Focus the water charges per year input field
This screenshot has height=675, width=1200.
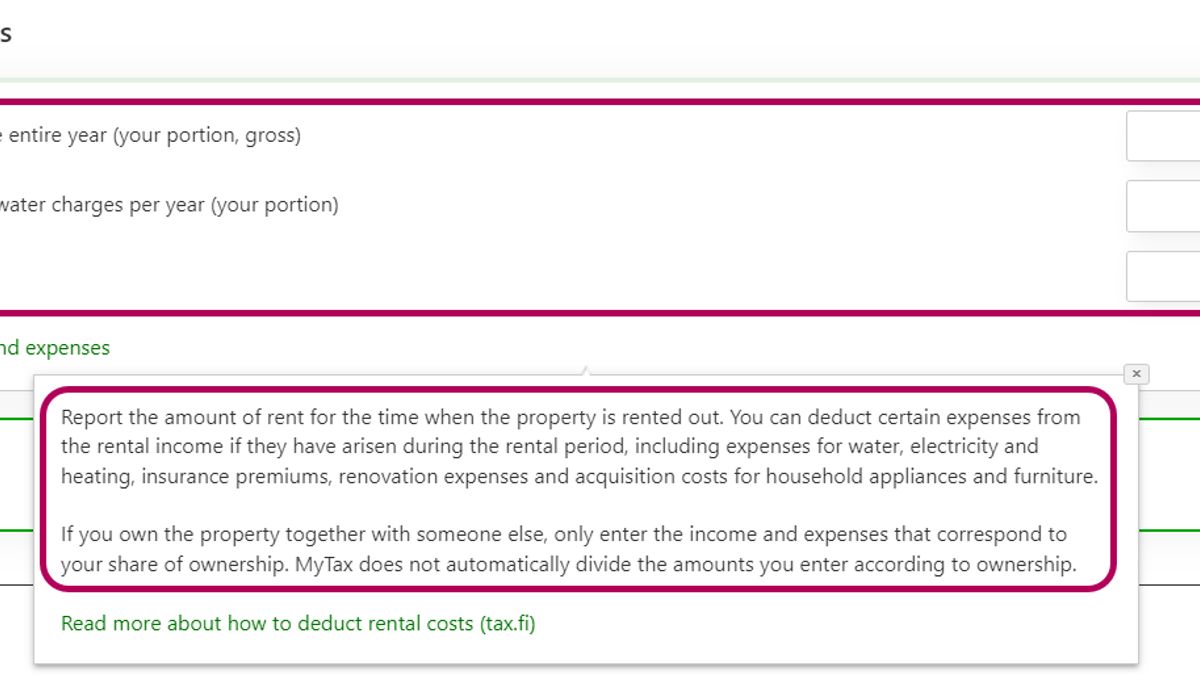pyautogui.click(x=1163, y=206)
